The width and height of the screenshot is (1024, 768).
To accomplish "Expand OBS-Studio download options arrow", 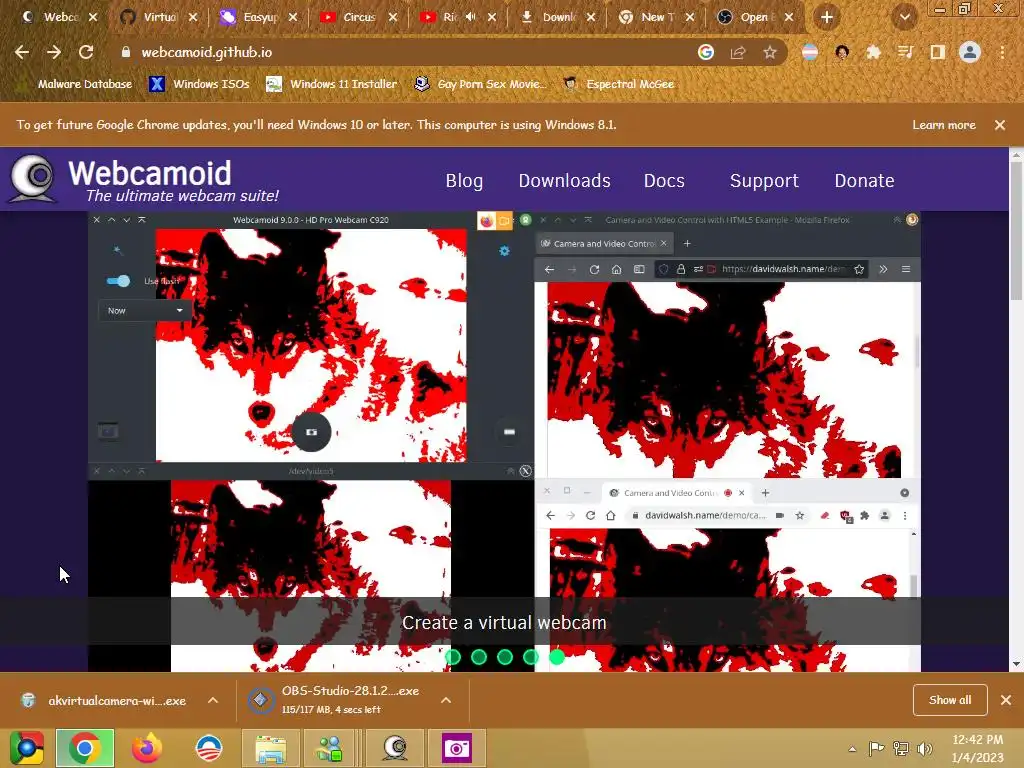I will [x=446, y=700].
